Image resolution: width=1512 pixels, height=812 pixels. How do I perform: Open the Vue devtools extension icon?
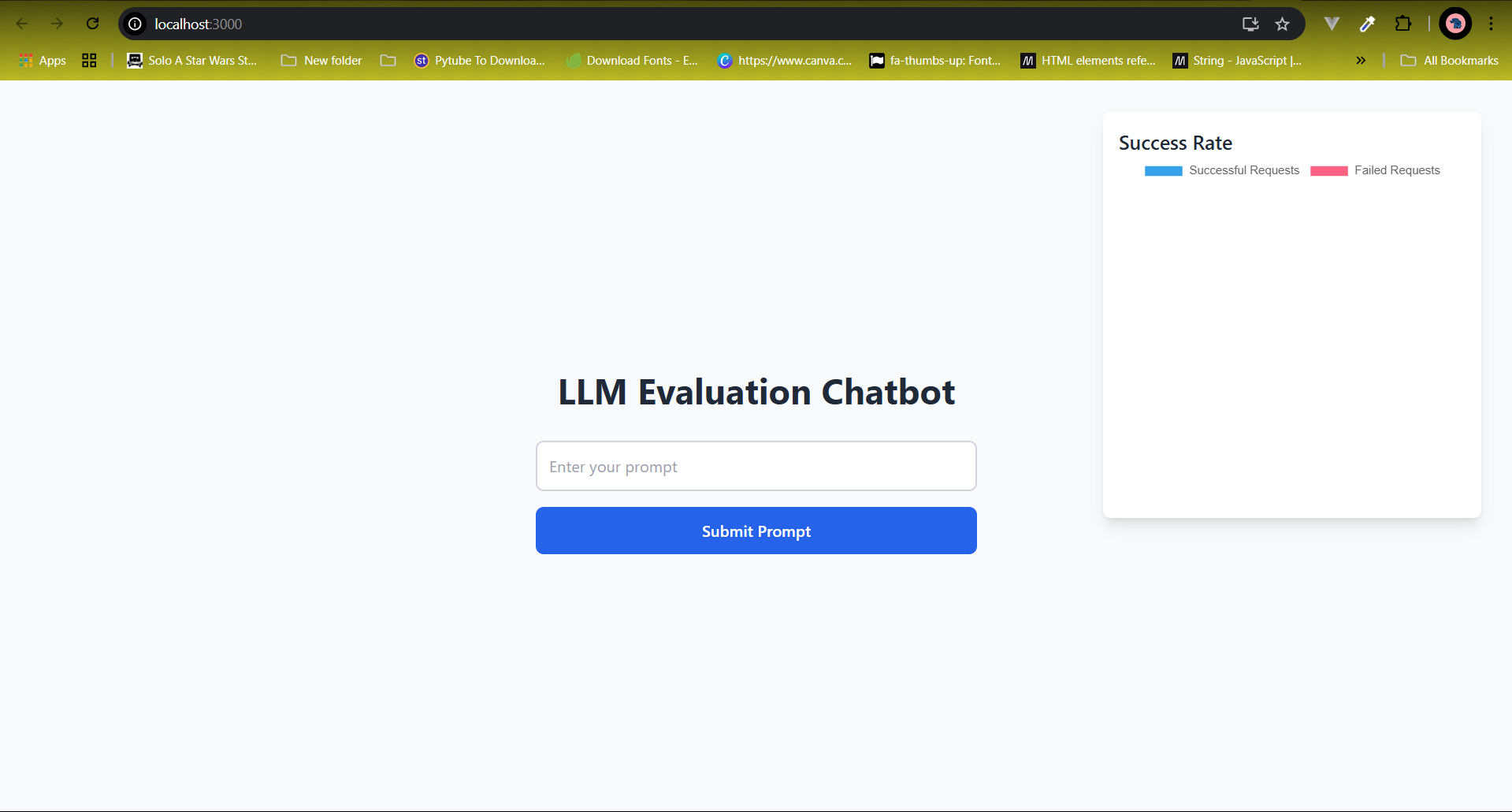[1332, 24]
